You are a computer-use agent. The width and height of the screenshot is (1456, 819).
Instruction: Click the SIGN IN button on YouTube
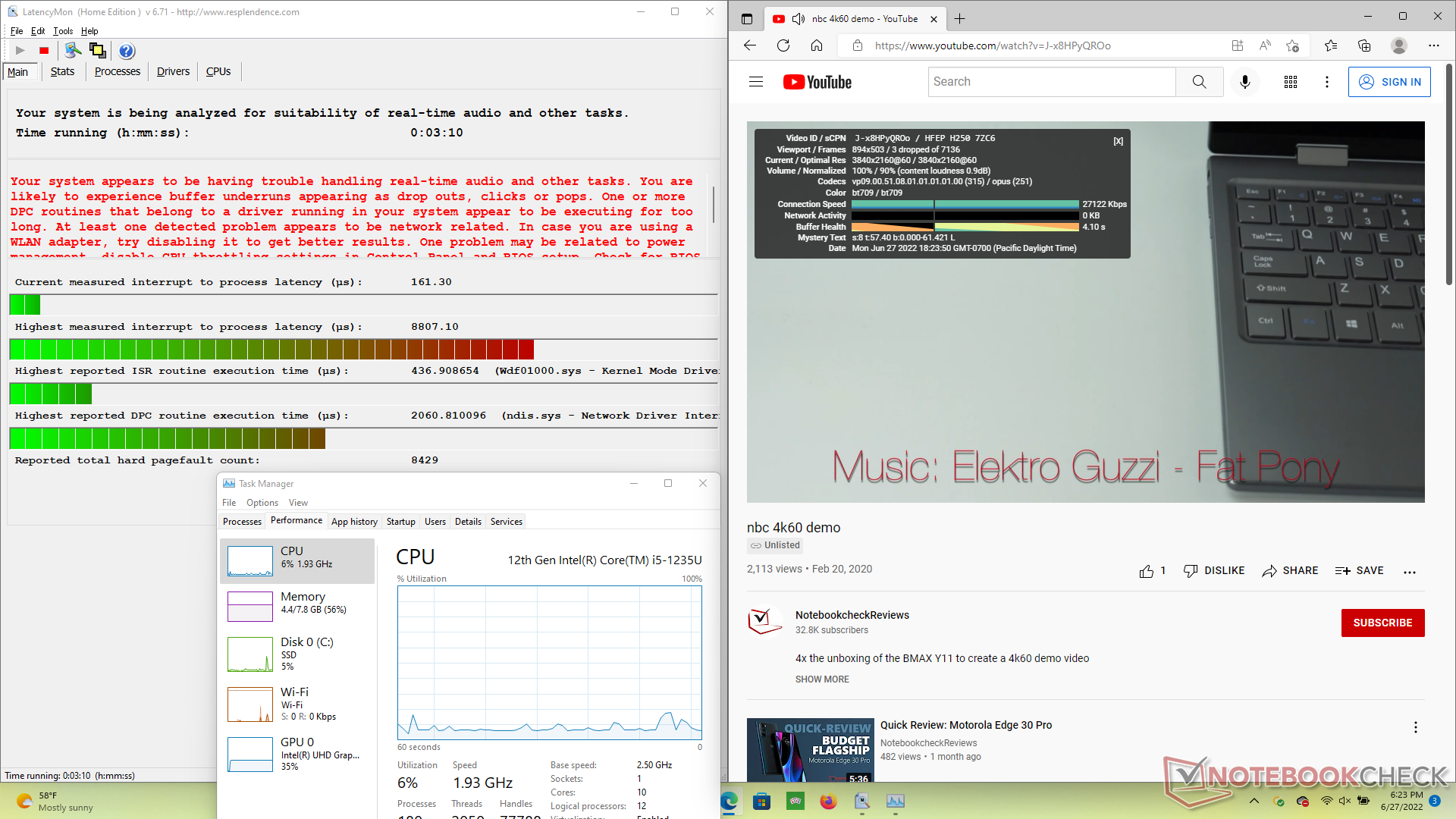1389,82
